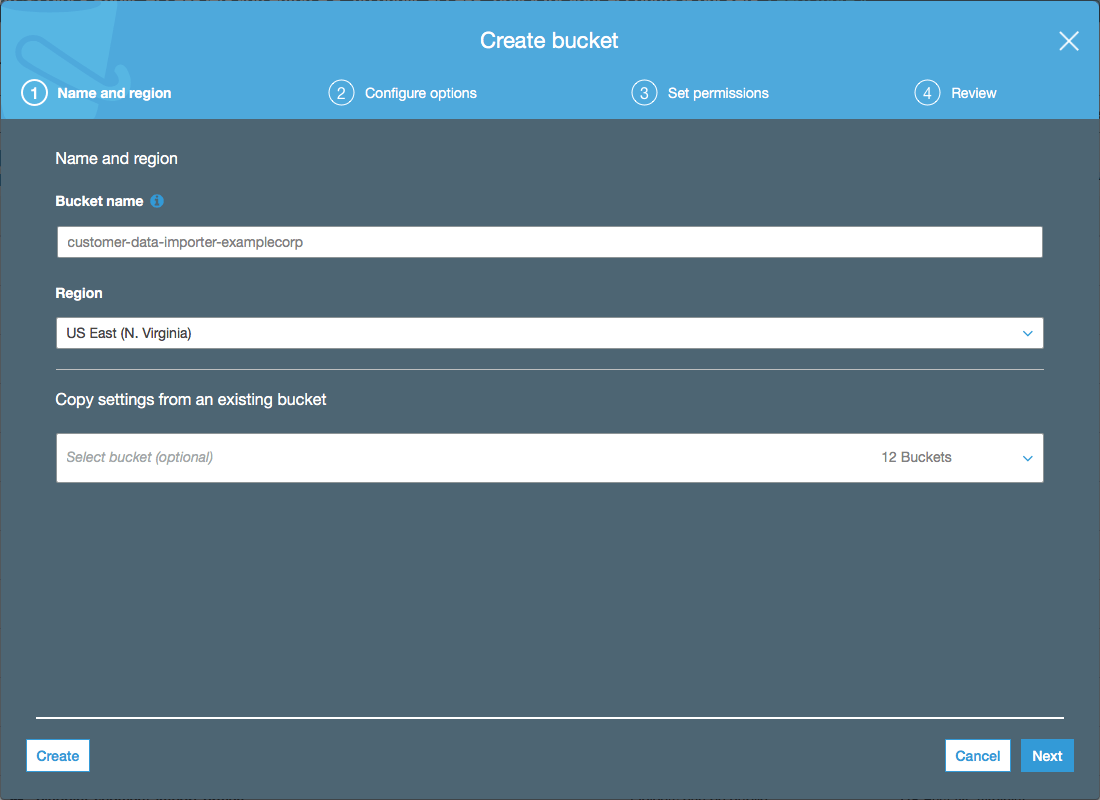Viewport: 1100px width, 800px height.
Task: Click the step 2 numbered circle
Action: pyautogui.click(x=341, y=92)
